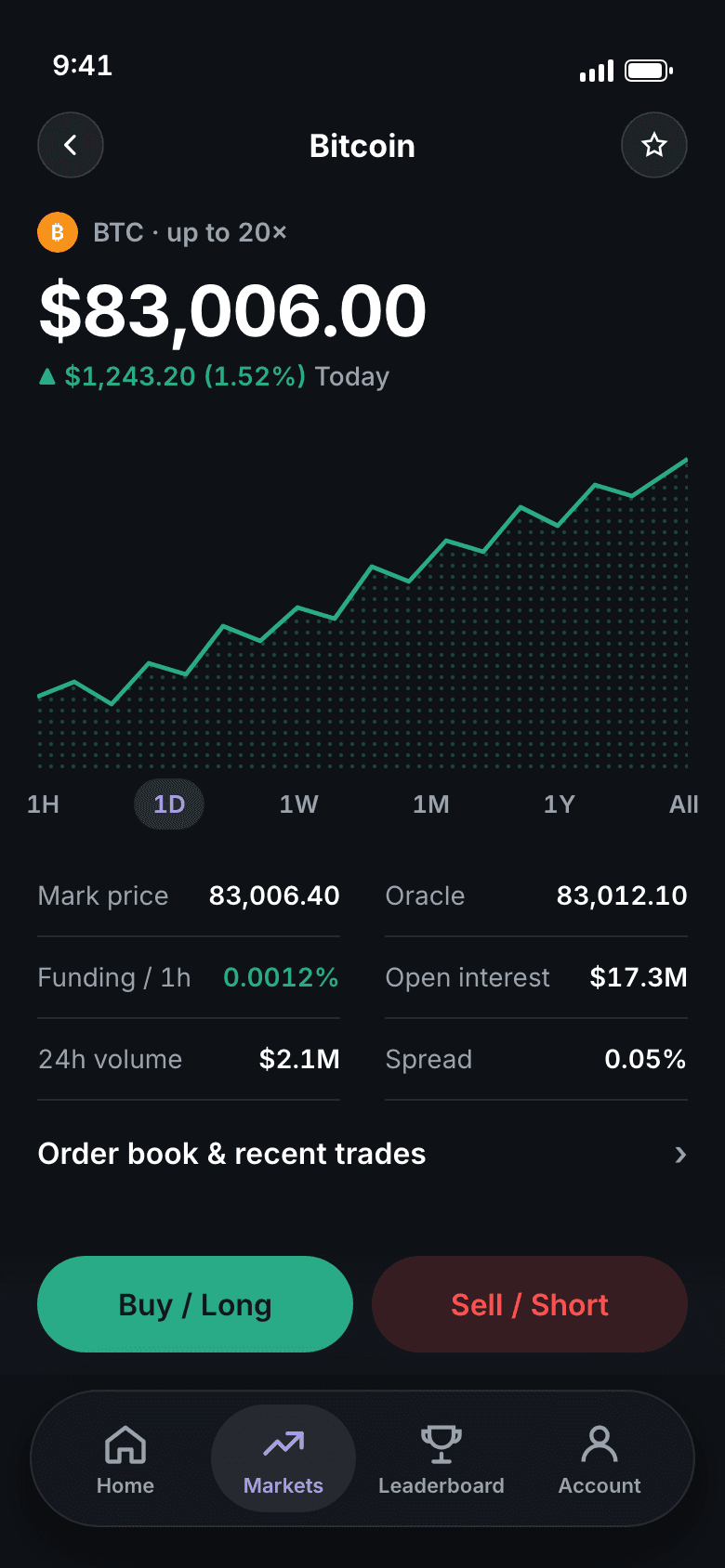Tap 24h volume value $2.1M

pos(299,1059)
